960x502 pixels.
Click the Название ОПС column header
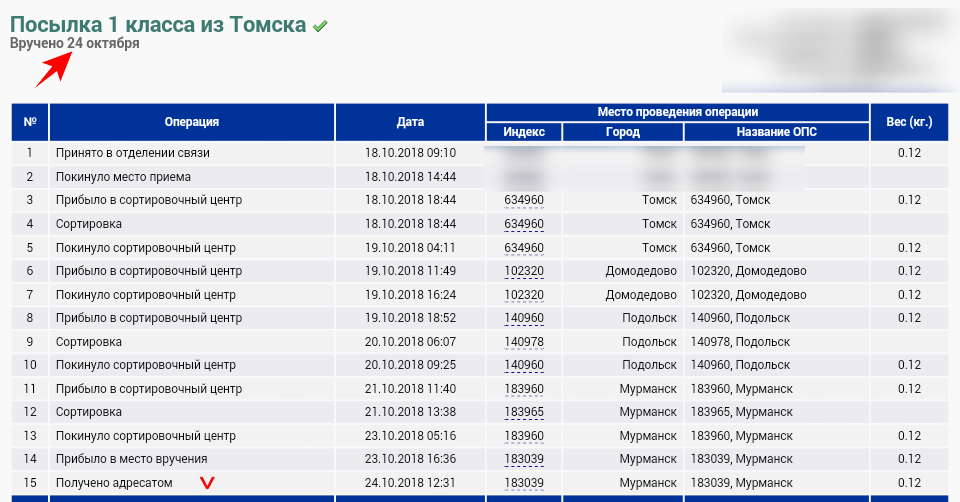[x=777, y=132]
